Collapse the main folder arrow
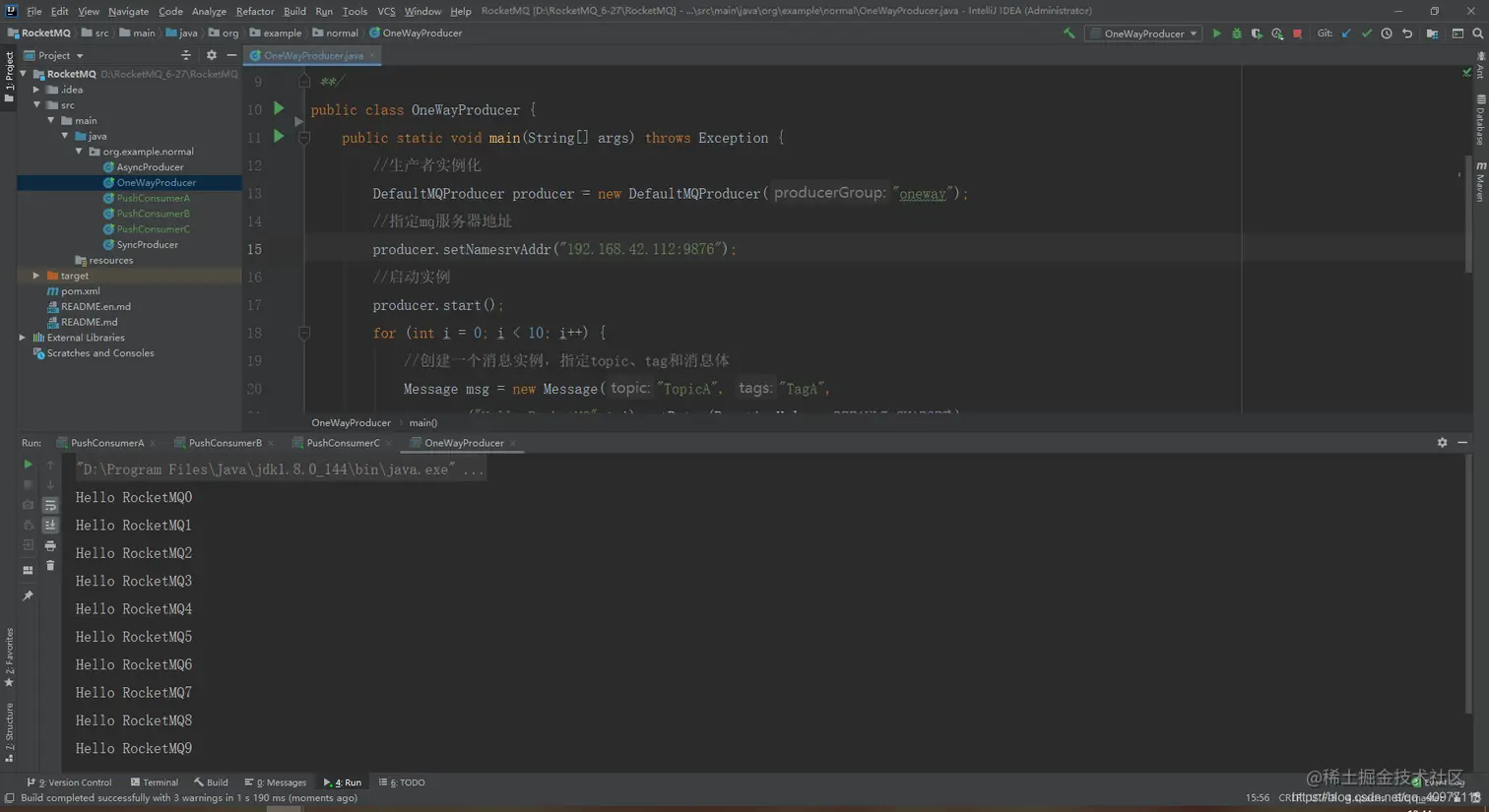Screen dimensions: 1489x812 (x=51, y=120)
